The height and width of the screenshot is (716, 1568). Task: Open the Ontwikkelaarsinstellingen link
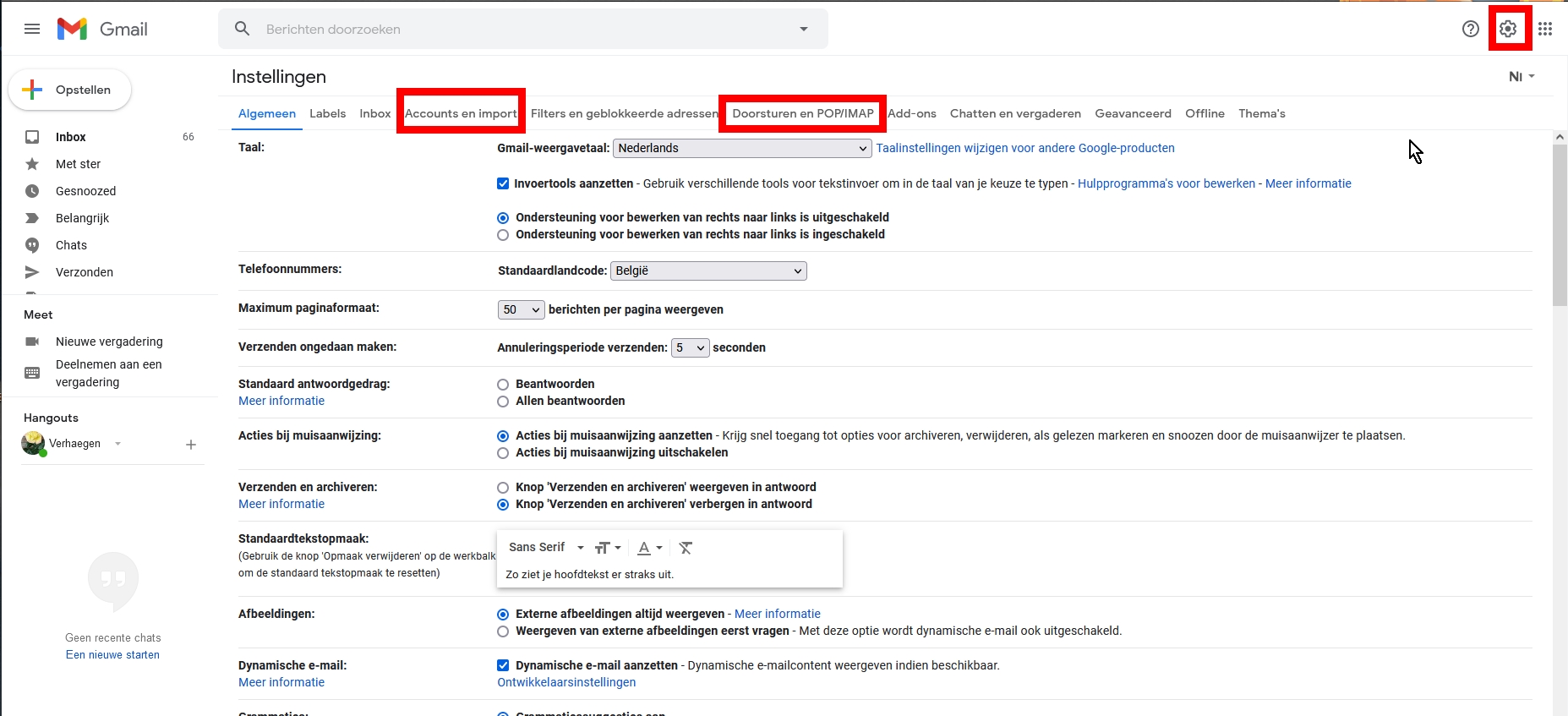[x=566, y=682]
